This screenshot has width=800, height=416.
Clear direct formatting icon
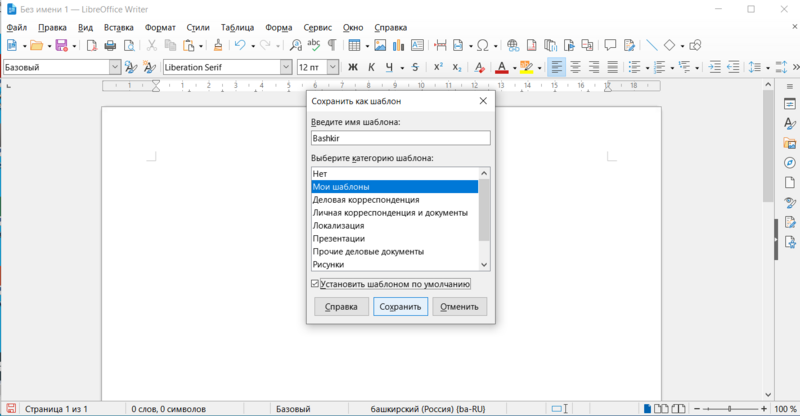(479, 67)
